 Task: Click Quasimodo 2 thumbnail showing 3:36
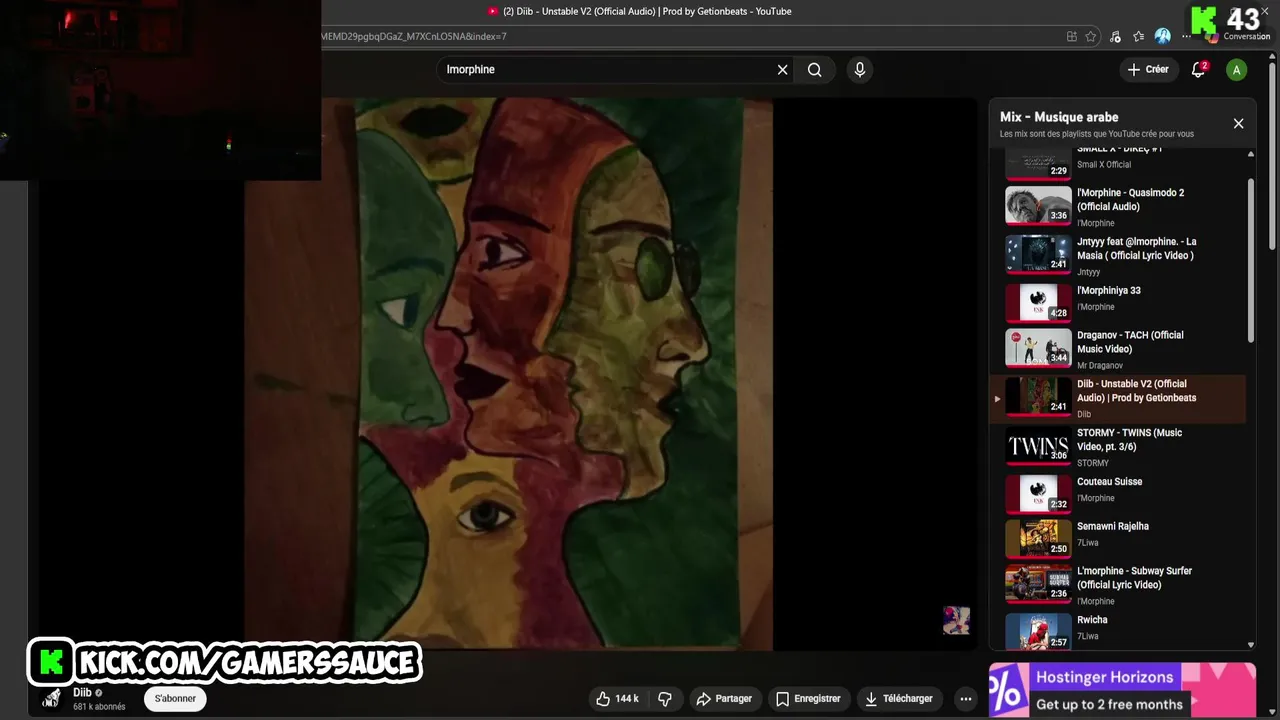pos(1038,205)
